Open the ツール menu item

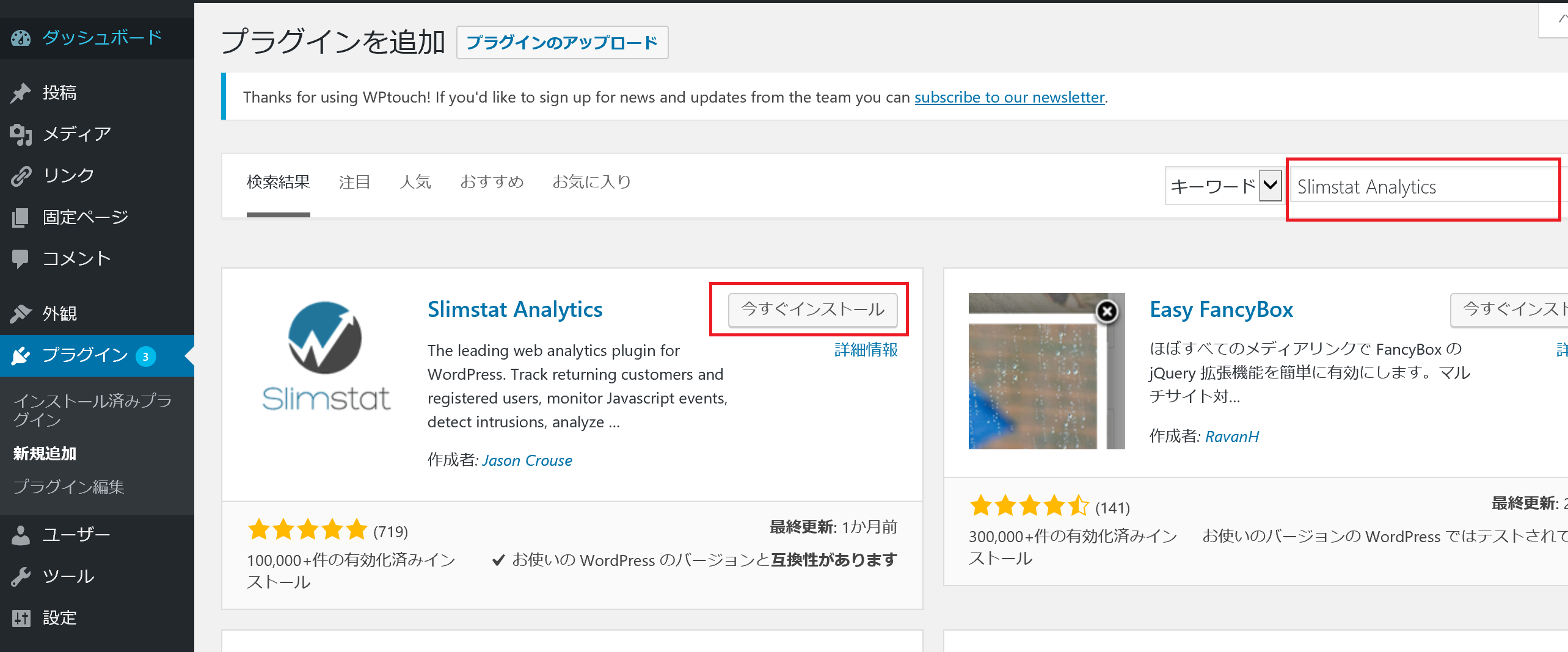(97, 577)
